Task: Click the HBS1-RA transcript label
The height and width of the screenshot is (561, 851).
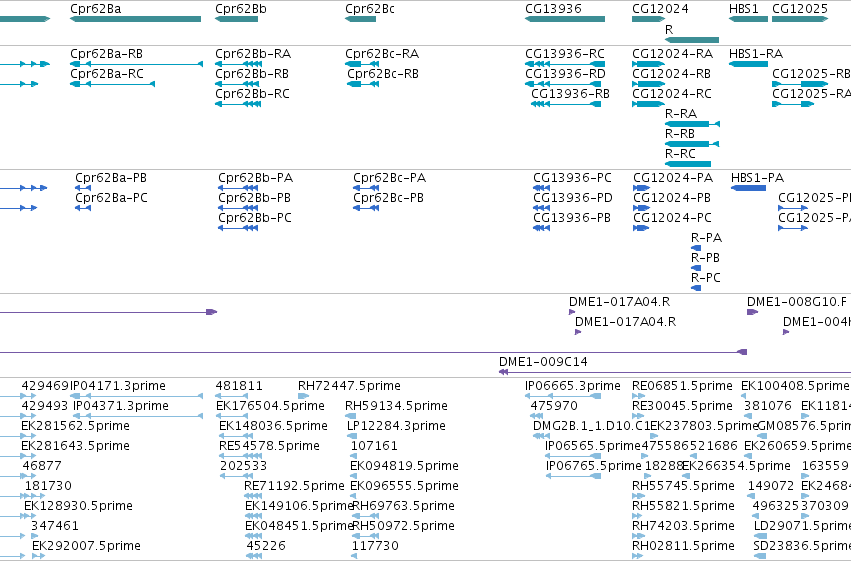Action: coord(756,54)
